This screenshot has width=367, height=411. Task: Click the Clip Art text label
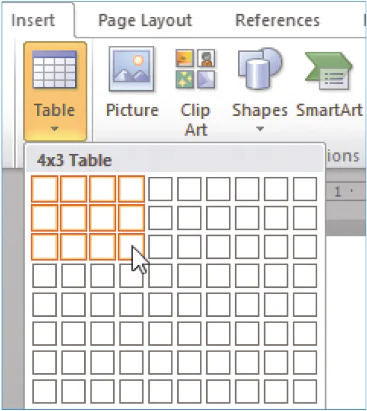(196, 120)
